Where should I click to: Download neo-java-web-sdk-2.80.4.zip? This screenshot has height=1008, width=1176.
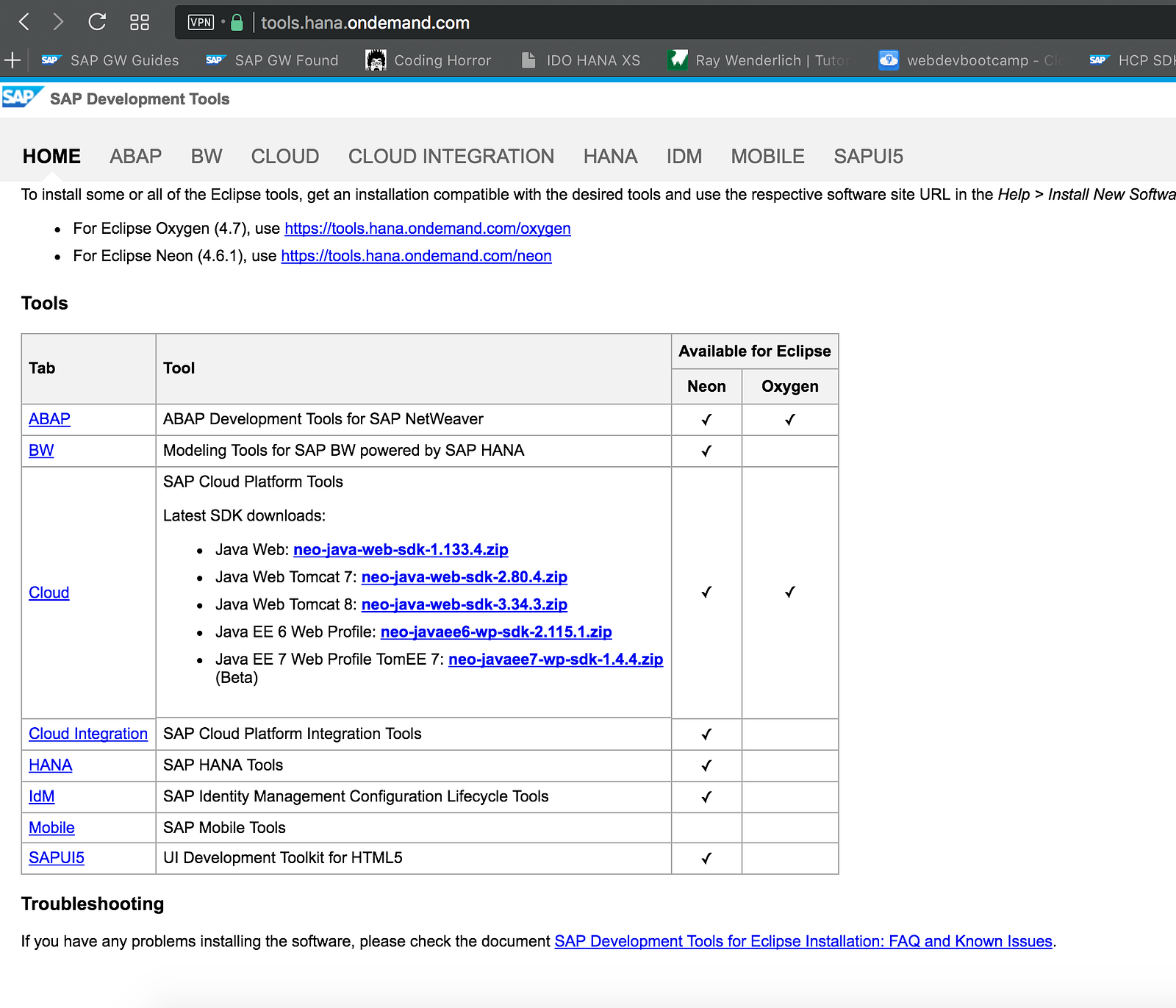[x=465, y=577]
